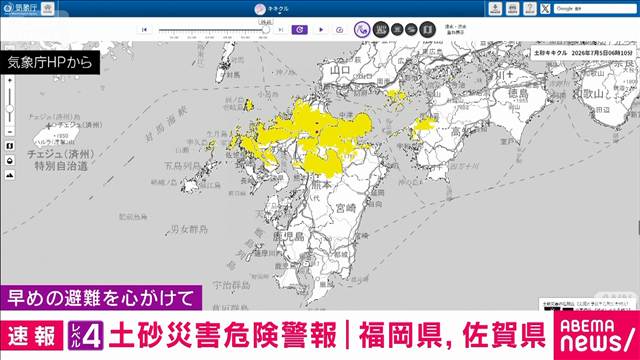Click the 徳島 prefecture label on map

tap(518, 93)
